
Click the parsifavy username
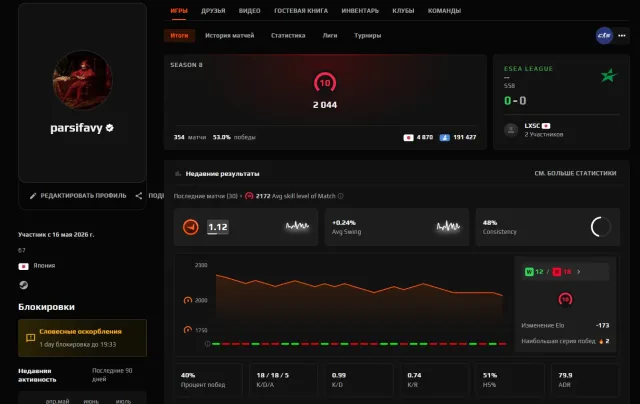76,128
